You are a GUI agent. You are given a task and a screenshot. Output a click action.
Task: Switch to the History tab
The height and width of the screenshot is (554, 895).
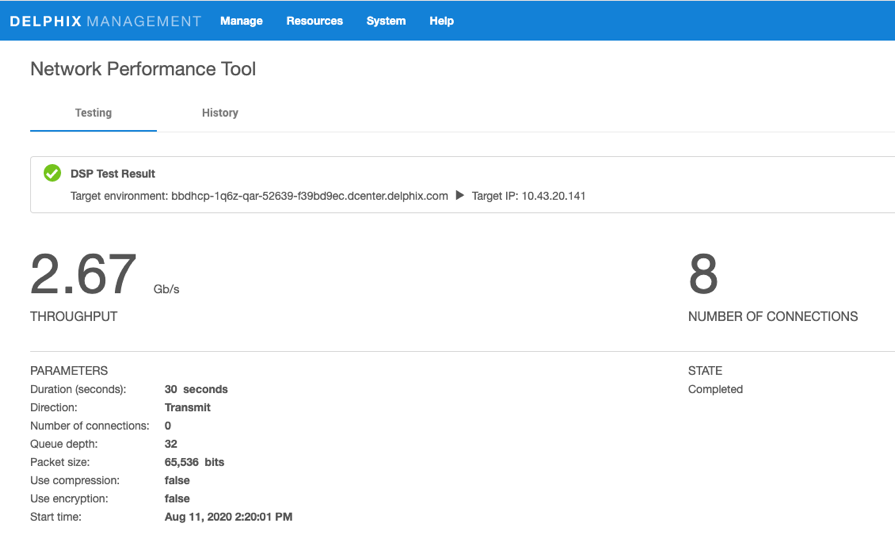[220, 113]
